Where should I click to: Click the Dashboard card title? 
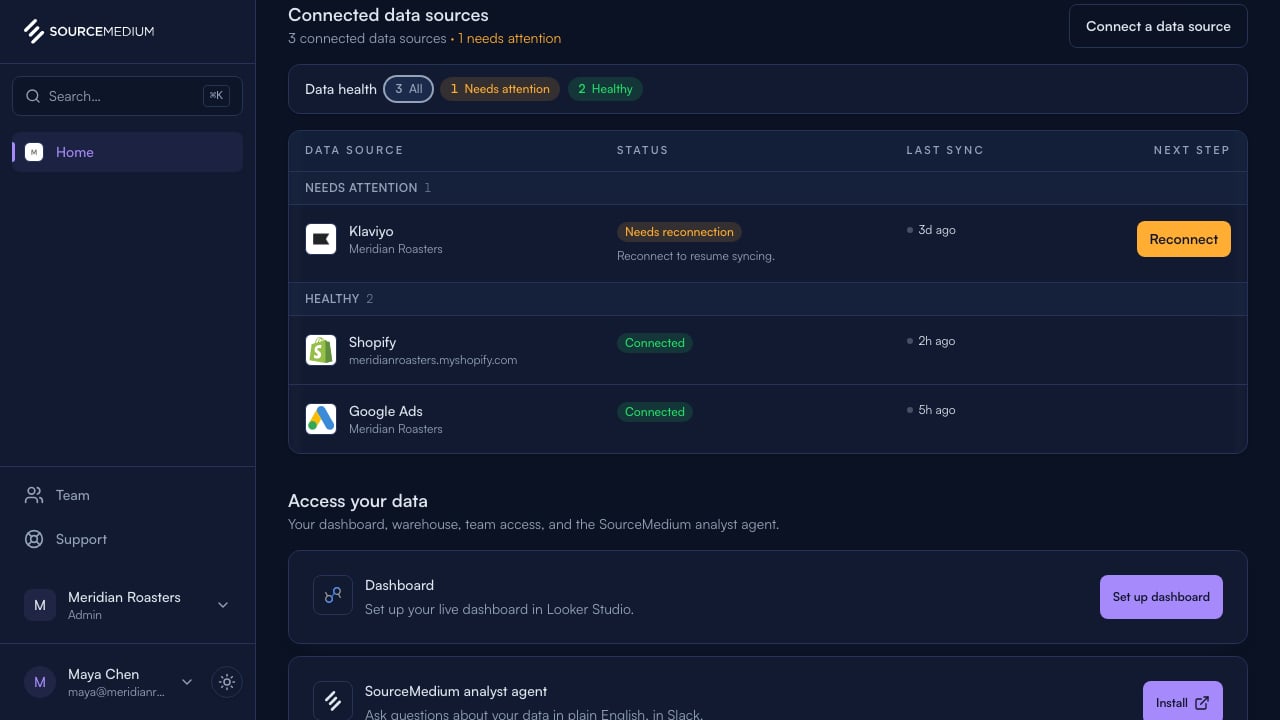[x=399, y=585]
